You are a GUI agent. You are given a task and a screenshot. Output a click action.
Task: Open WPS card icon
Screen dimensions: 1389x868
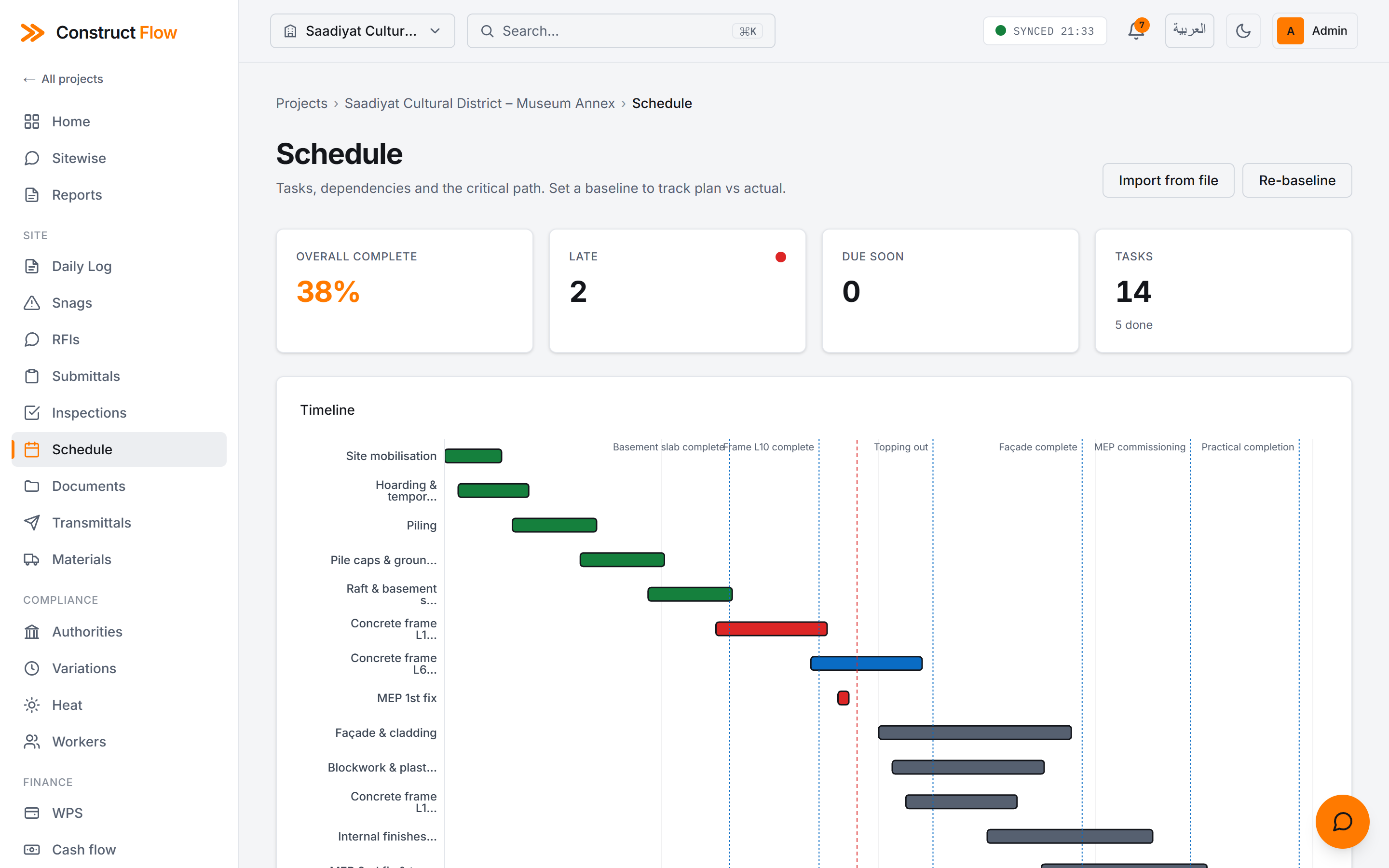point(31,814)
